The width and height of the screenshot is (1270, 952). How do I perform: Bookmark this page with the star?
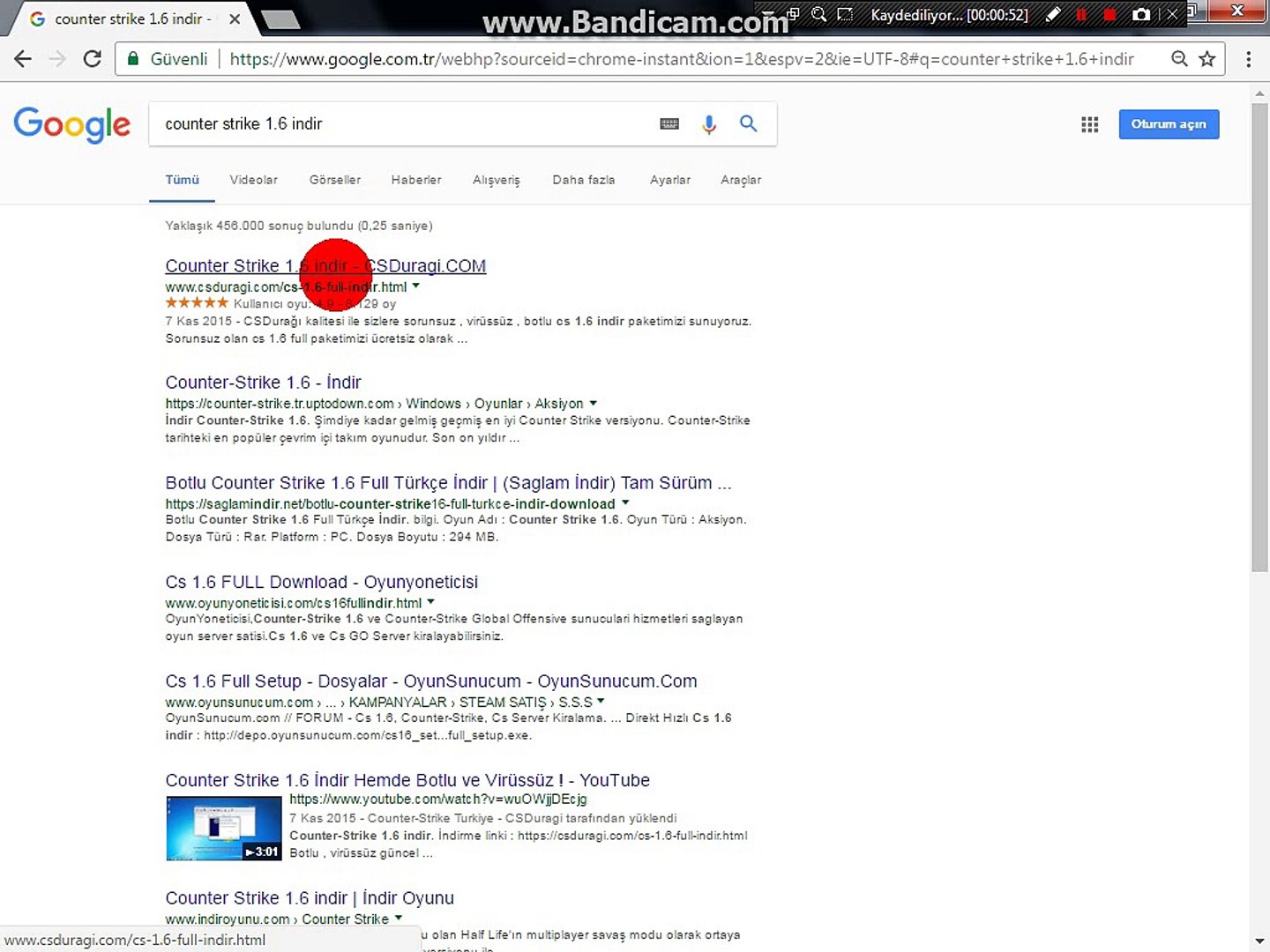click(x=1207, y=59)
